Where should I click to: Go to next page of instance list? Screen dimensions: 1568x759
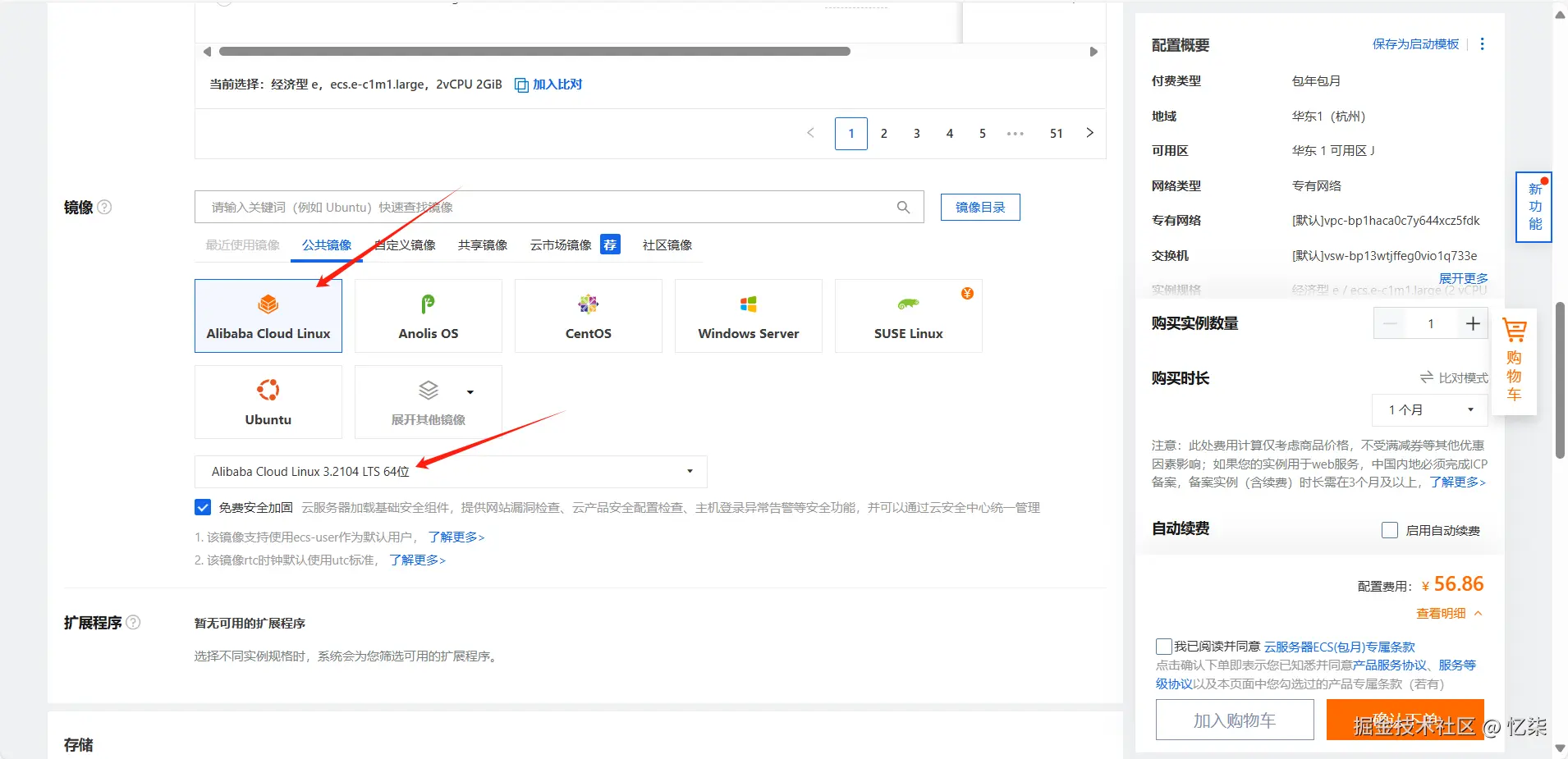coord(1089,133)
